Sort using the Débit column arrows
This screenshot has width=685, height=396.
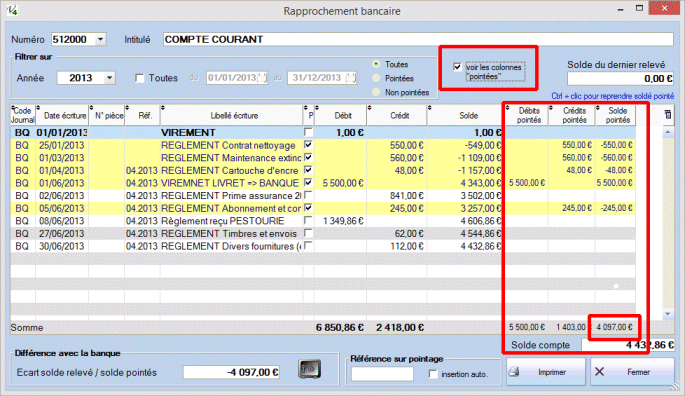coord(317,108)
